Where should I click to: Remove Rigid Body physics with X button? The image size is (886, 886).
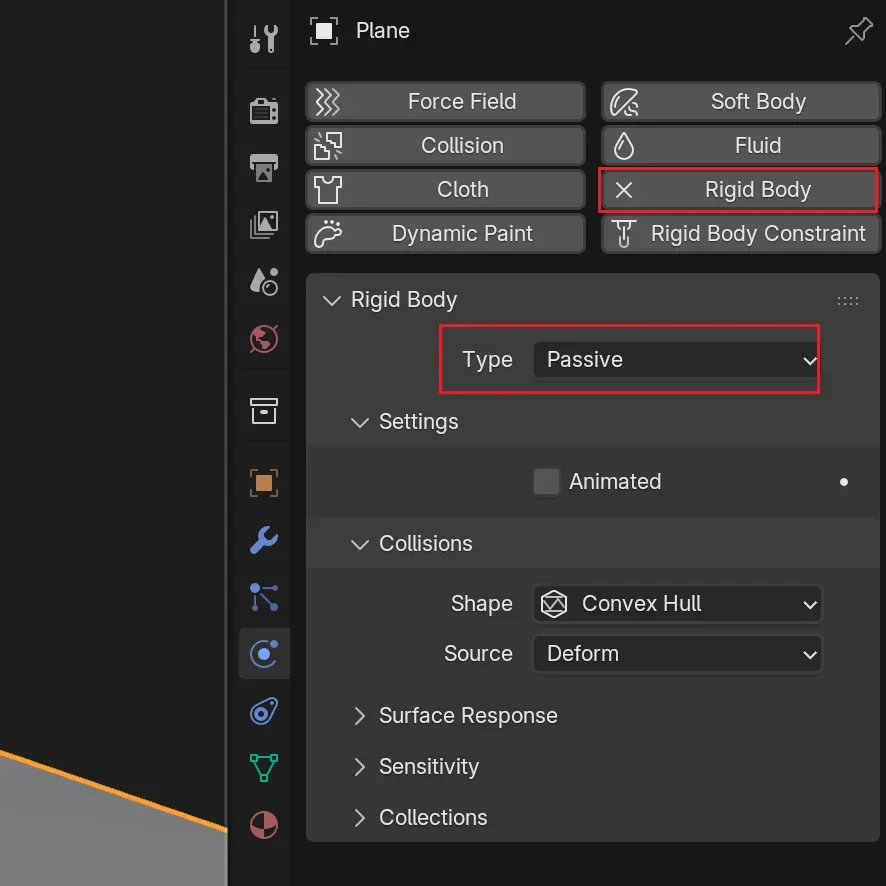tap(624, 190)
